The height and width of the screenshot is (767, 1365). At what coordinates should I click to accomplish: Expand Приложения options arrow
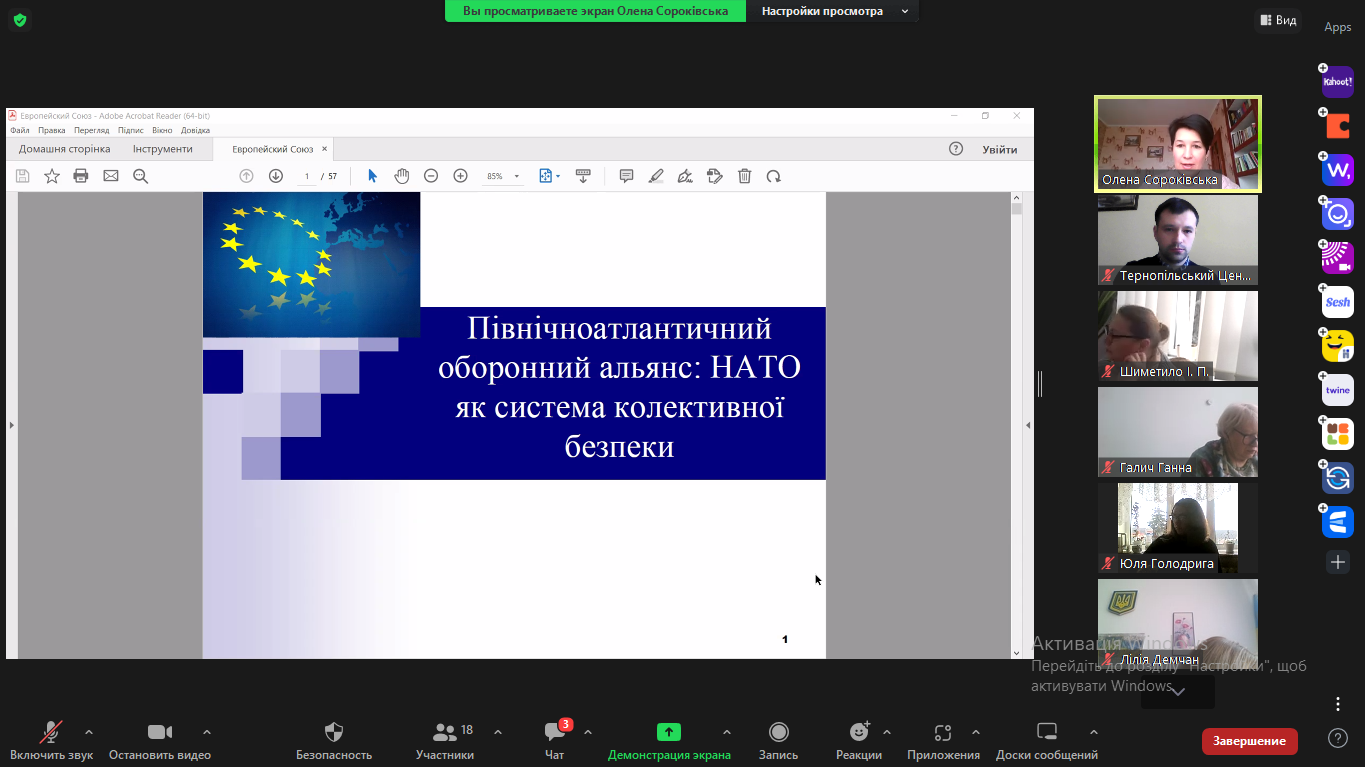(976, 731)
